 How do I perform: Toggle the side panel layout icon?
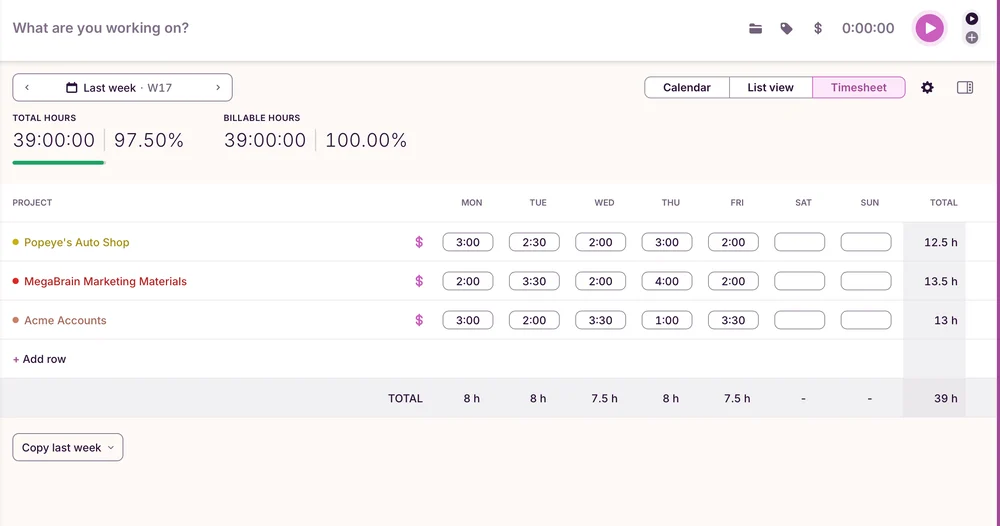965,87
